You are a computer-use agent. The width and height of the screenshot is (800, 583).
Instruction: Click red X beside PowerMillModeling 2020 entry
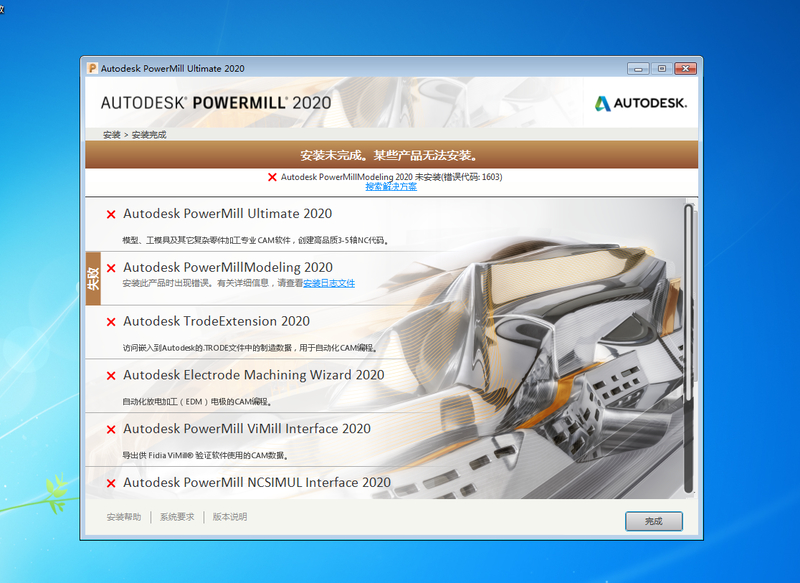point(111,268)
